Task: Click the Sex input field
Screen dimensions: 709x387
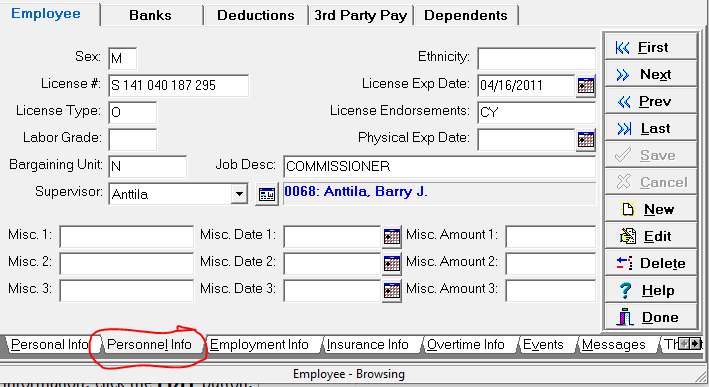Action: (123, 58)
